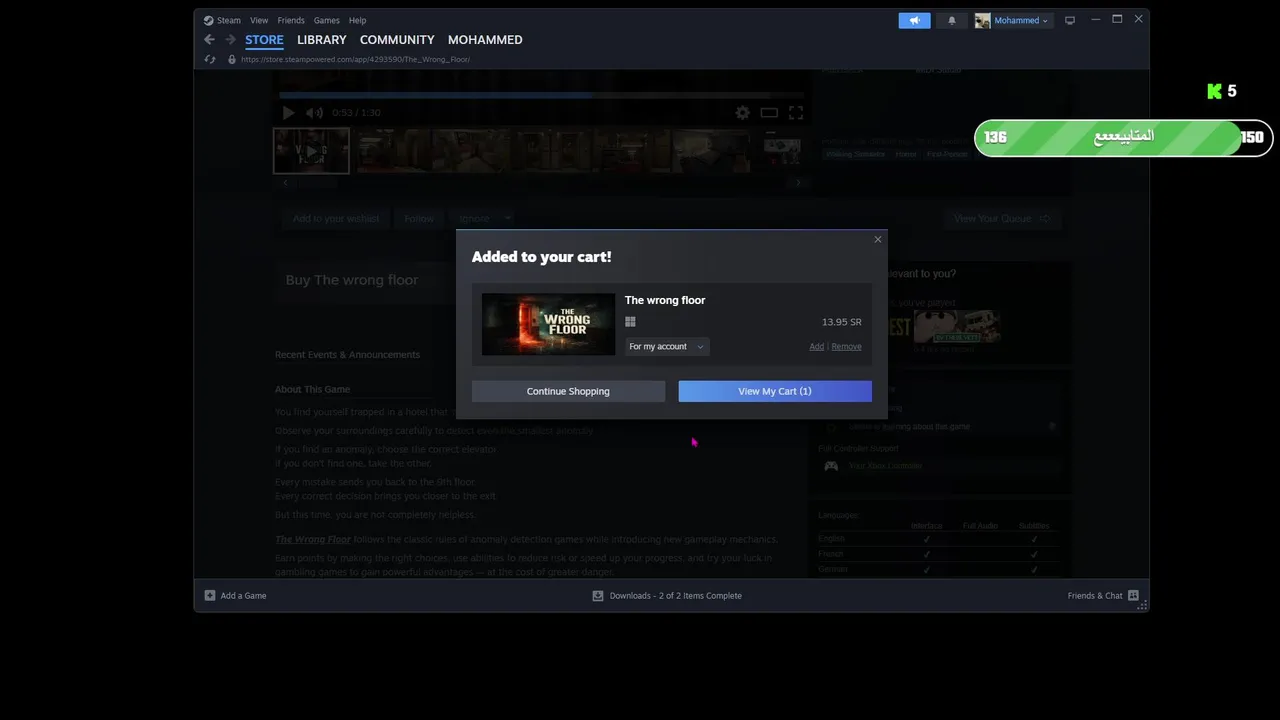The image size is (1280, 720).
Task: Go back with the left arrow
Action: (209, 40)
